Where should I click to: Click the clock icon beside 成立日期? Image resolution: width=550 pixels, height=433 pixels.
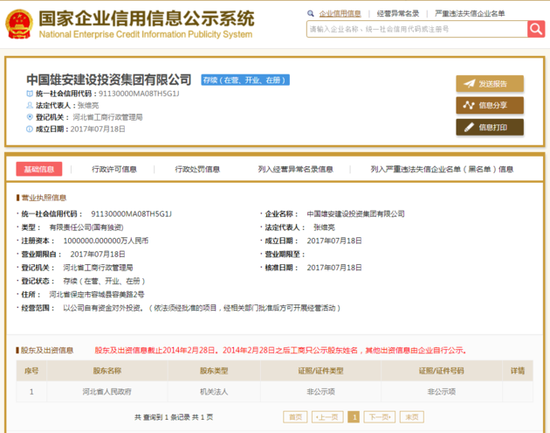pos(29,129)
